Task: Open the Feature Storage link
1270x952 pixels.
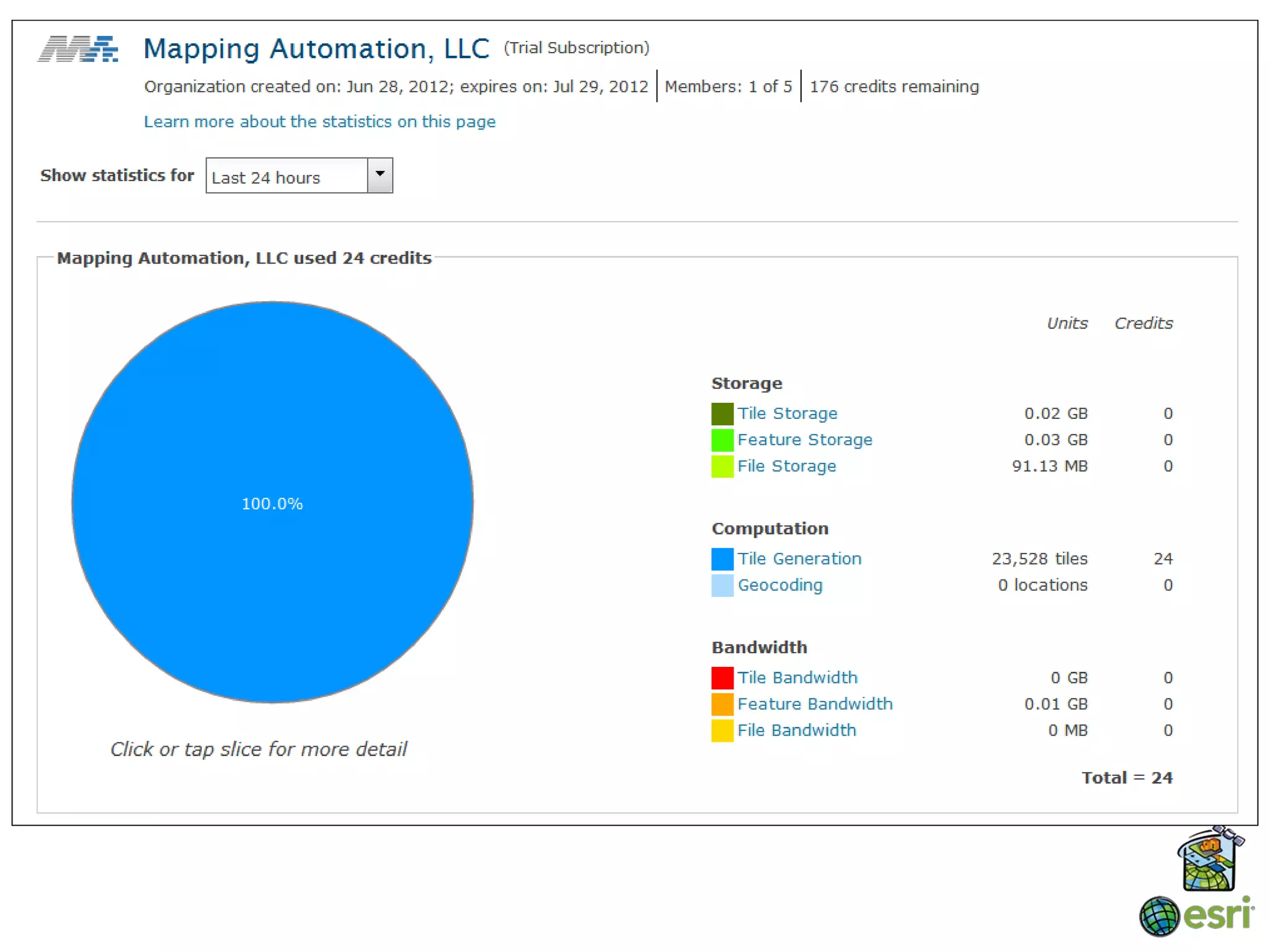Action: [x=804, y=440]
